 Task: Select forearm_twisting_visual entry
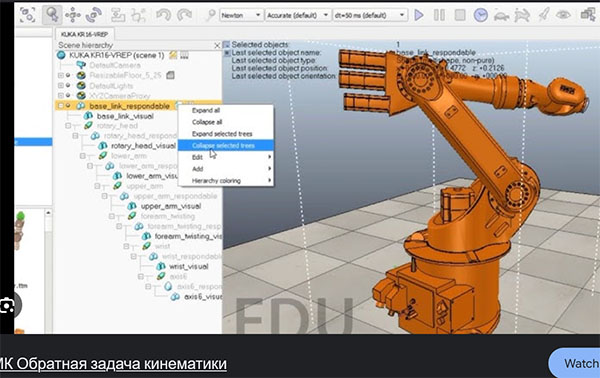coord(188,236)
